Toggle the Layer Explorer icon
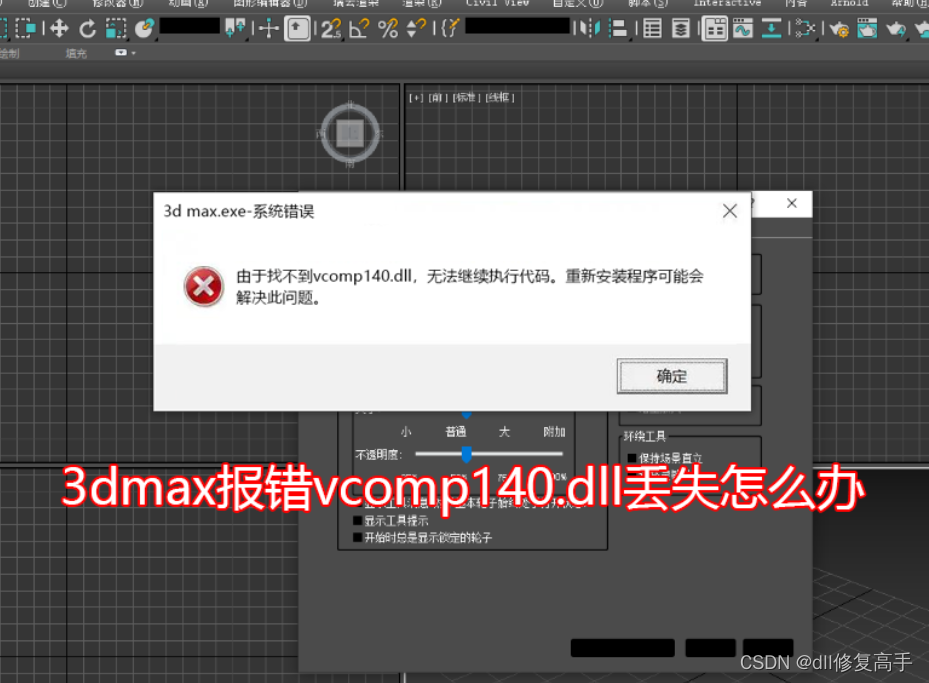The image size is (929, 683). coord(681,28)
